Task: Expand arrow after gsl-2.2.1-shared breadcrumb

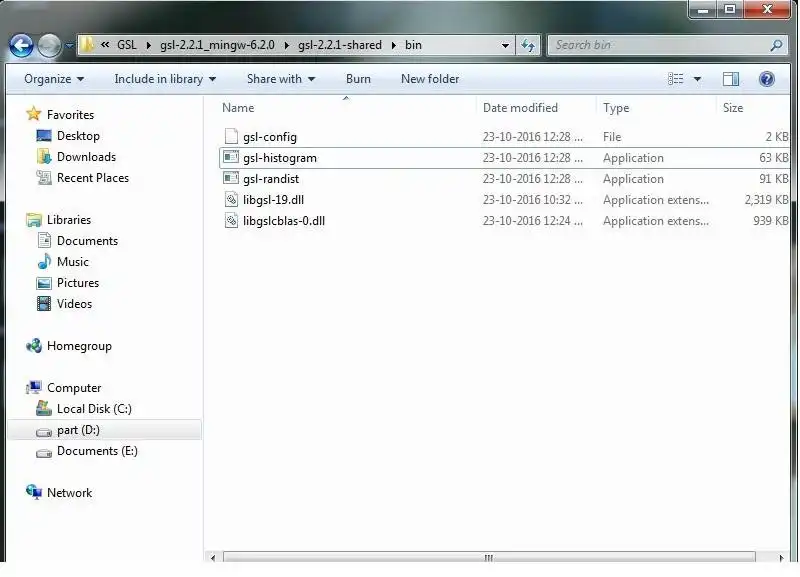Action: pos(393,45)
